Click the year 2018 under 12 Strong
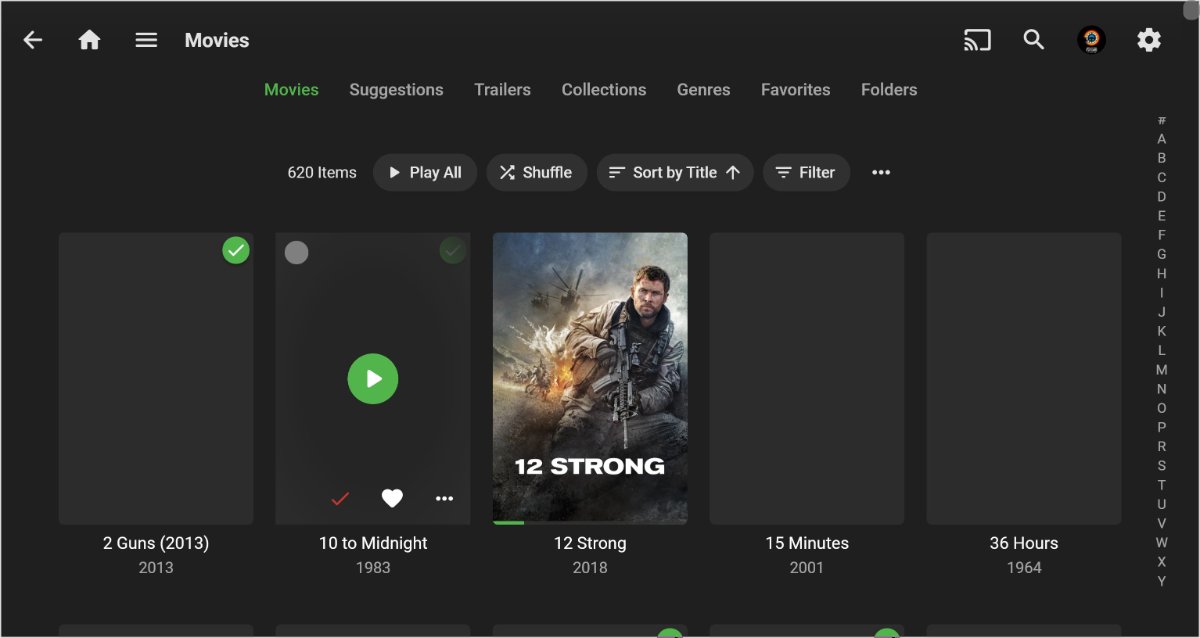The height and width of the screenshot is (638, 1200). pyautogui.click(x=590, y=567)
